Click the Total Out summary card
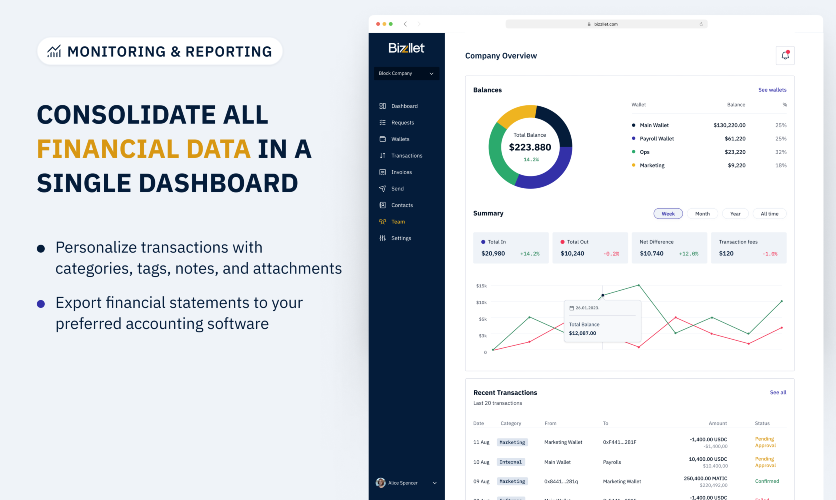The width and height of the screenshot is (836, 500). pyautogui.click(x=590, y=248)
